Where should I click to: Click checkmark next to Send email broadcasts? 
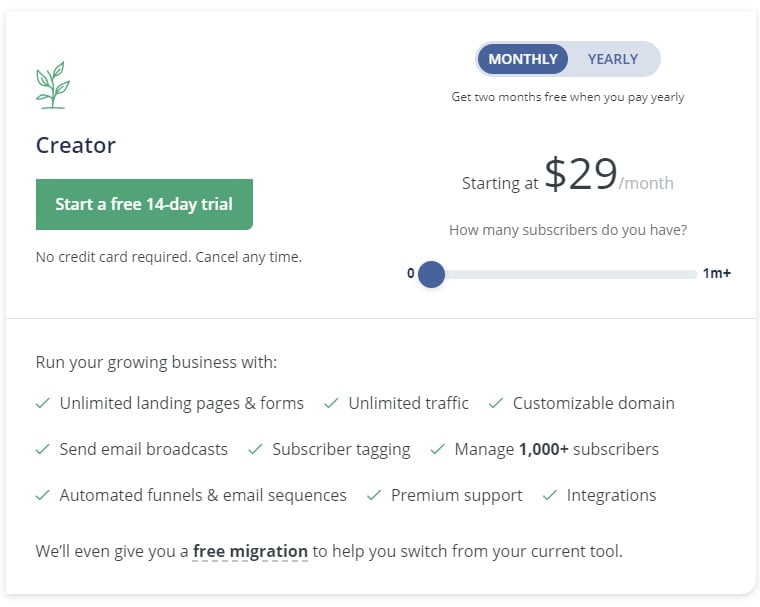(43, 450)
